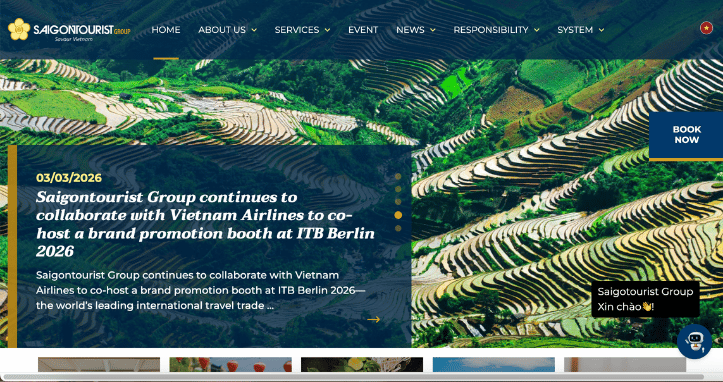The width and height of the screenshot is (723, 382).
Task: Click the article summary about Vietnam Airlines
Action: click(200, 290)
